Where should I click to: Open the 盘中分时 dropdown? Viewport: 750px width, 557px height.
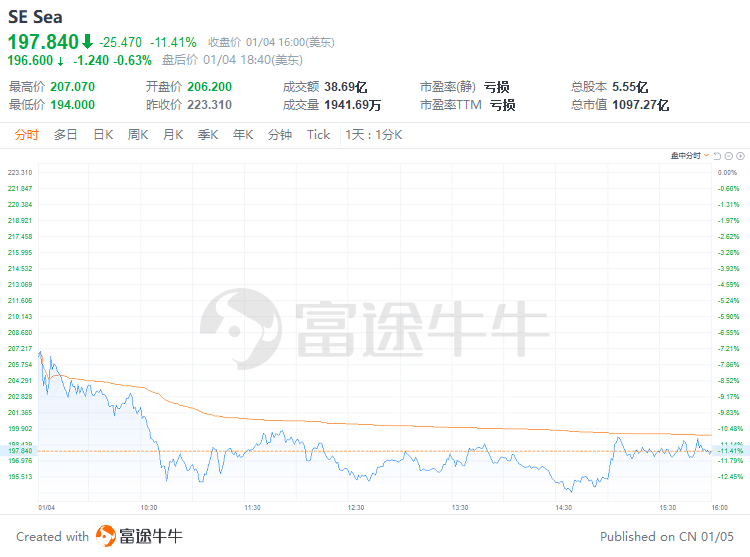click(x=690, y=156)
